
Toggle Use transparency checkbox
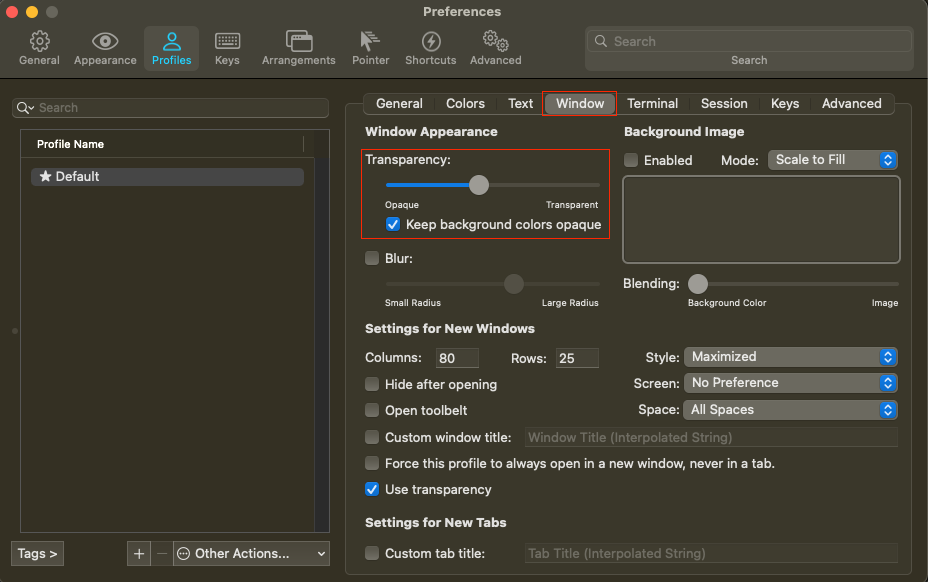click(372, 489)
